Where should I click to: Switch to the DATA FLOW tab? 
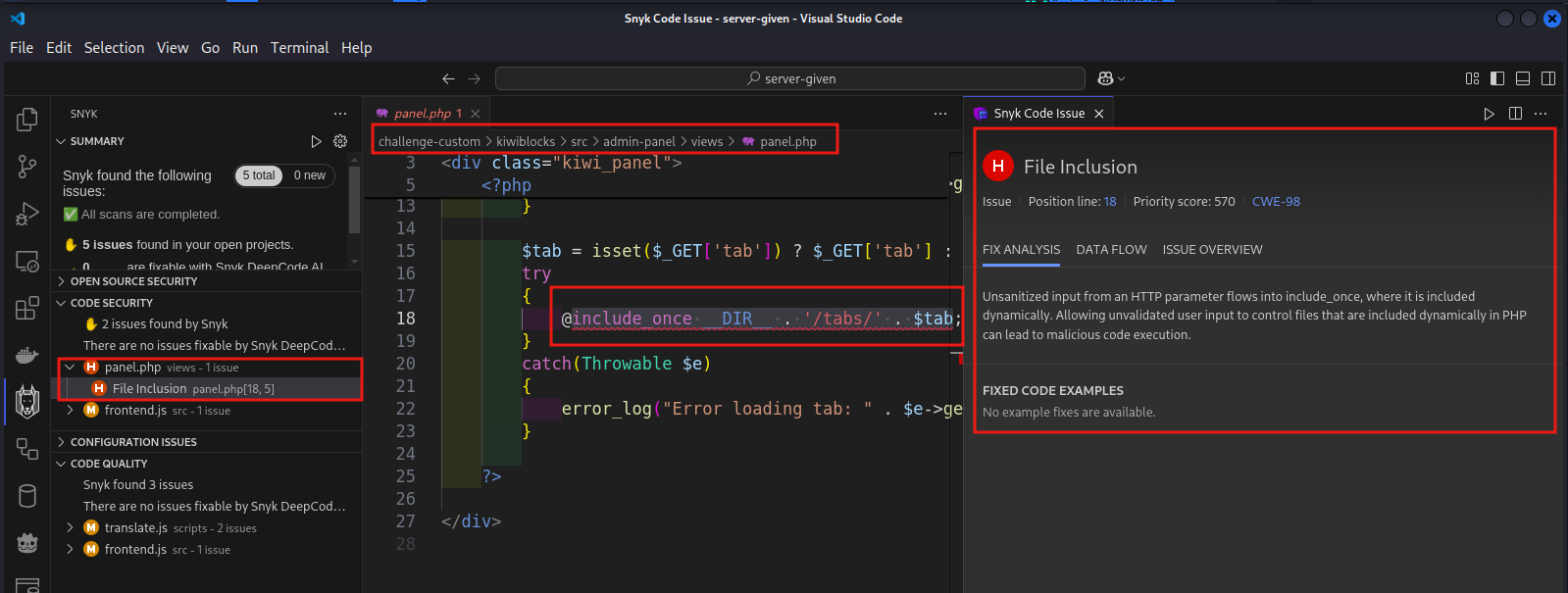click(x=1111, y=250)
